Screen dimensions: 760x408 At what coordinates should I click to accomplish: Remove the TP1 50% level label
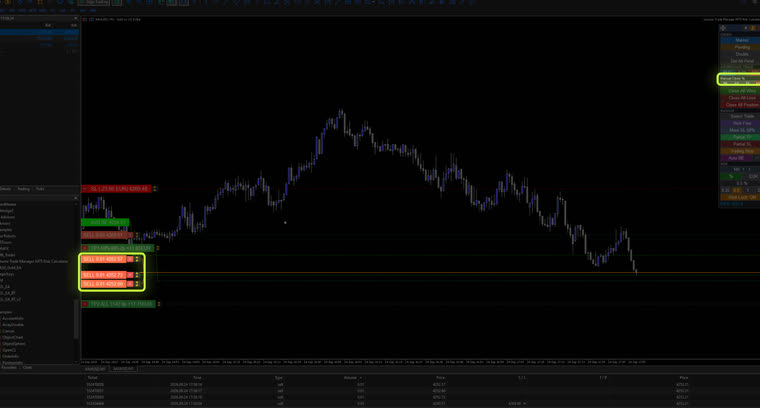pos(84,248)
